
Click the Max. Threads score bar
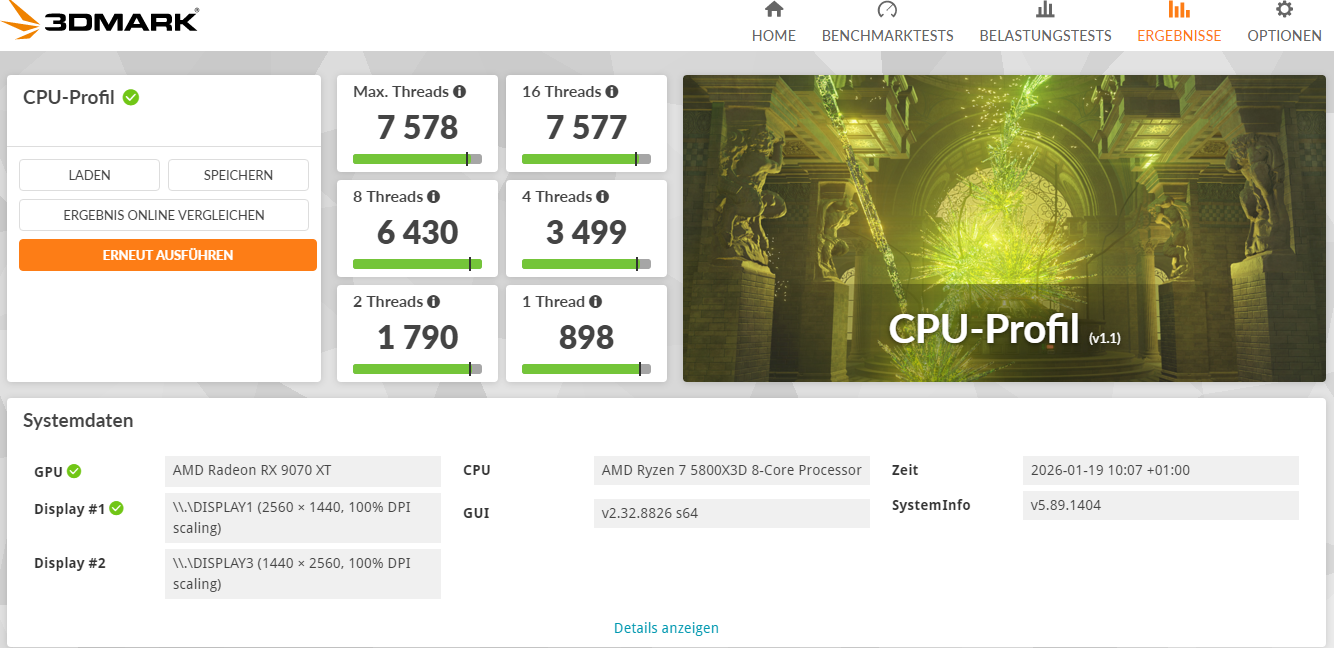(x=417, y=159)
